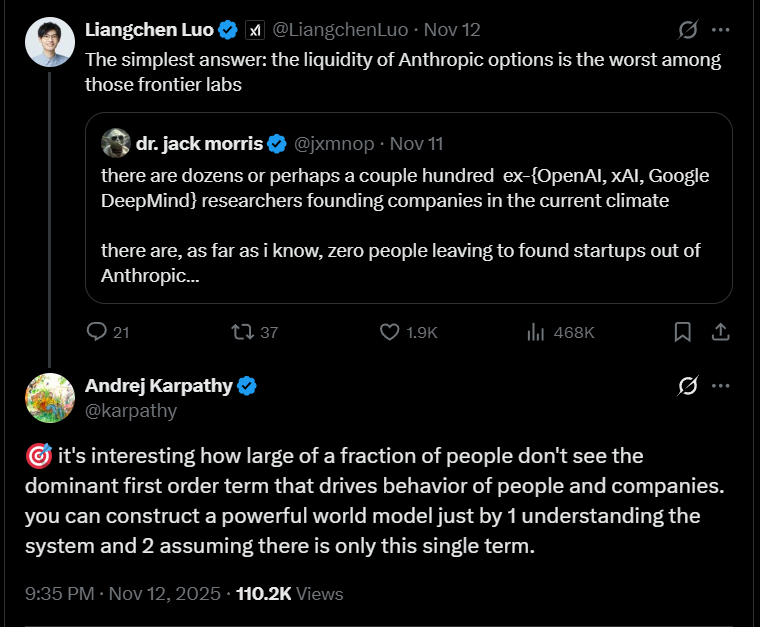Open Liangchen Luo's profile picture
The width and height of the screenshot is (760, 627).
click(50, 42)
